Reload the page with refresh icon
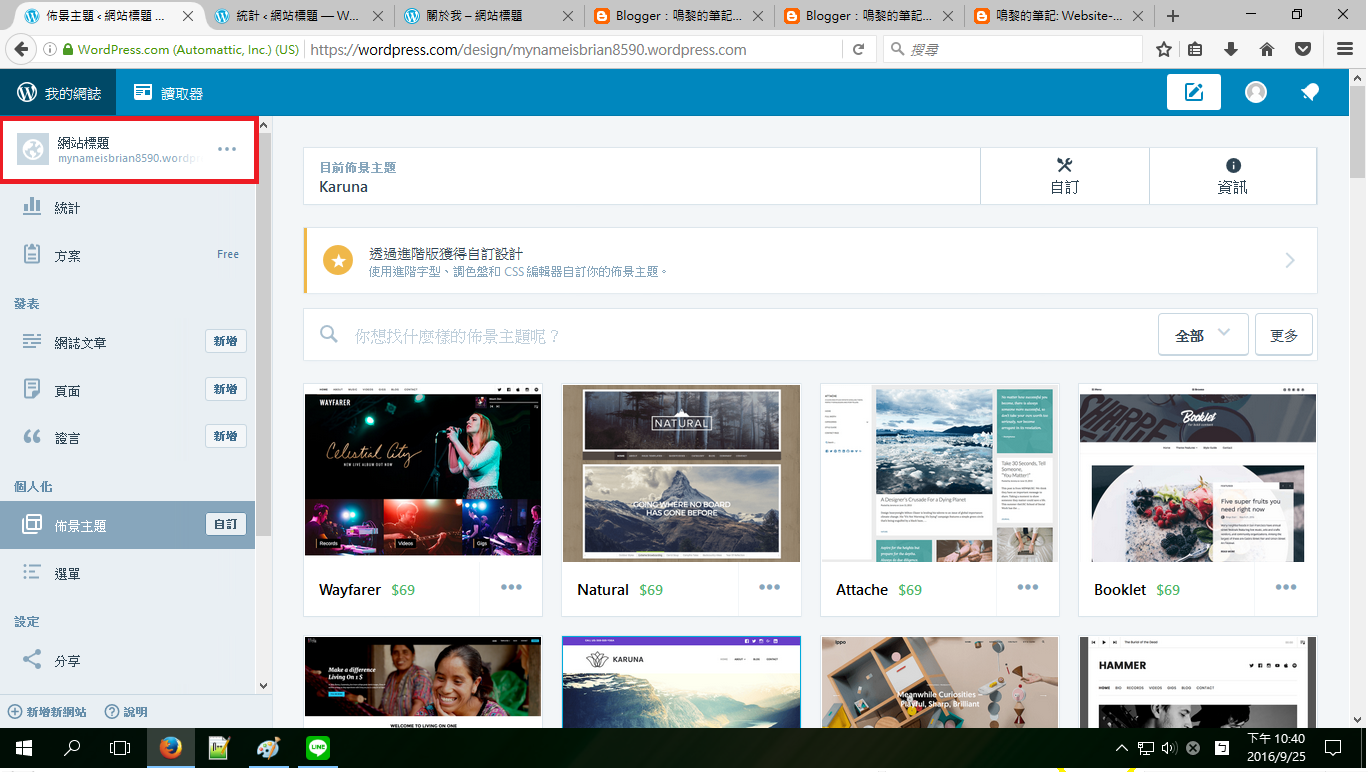 [858, 49]
